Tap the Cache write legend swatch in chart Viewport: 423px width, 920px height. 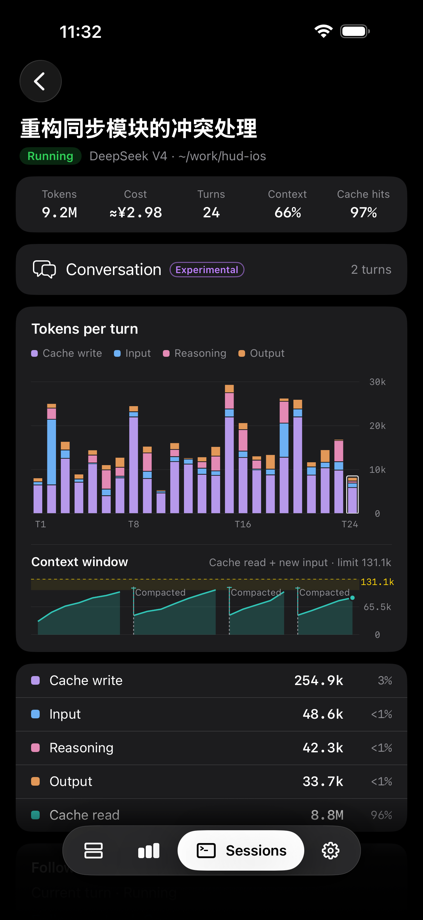(35, 353)
